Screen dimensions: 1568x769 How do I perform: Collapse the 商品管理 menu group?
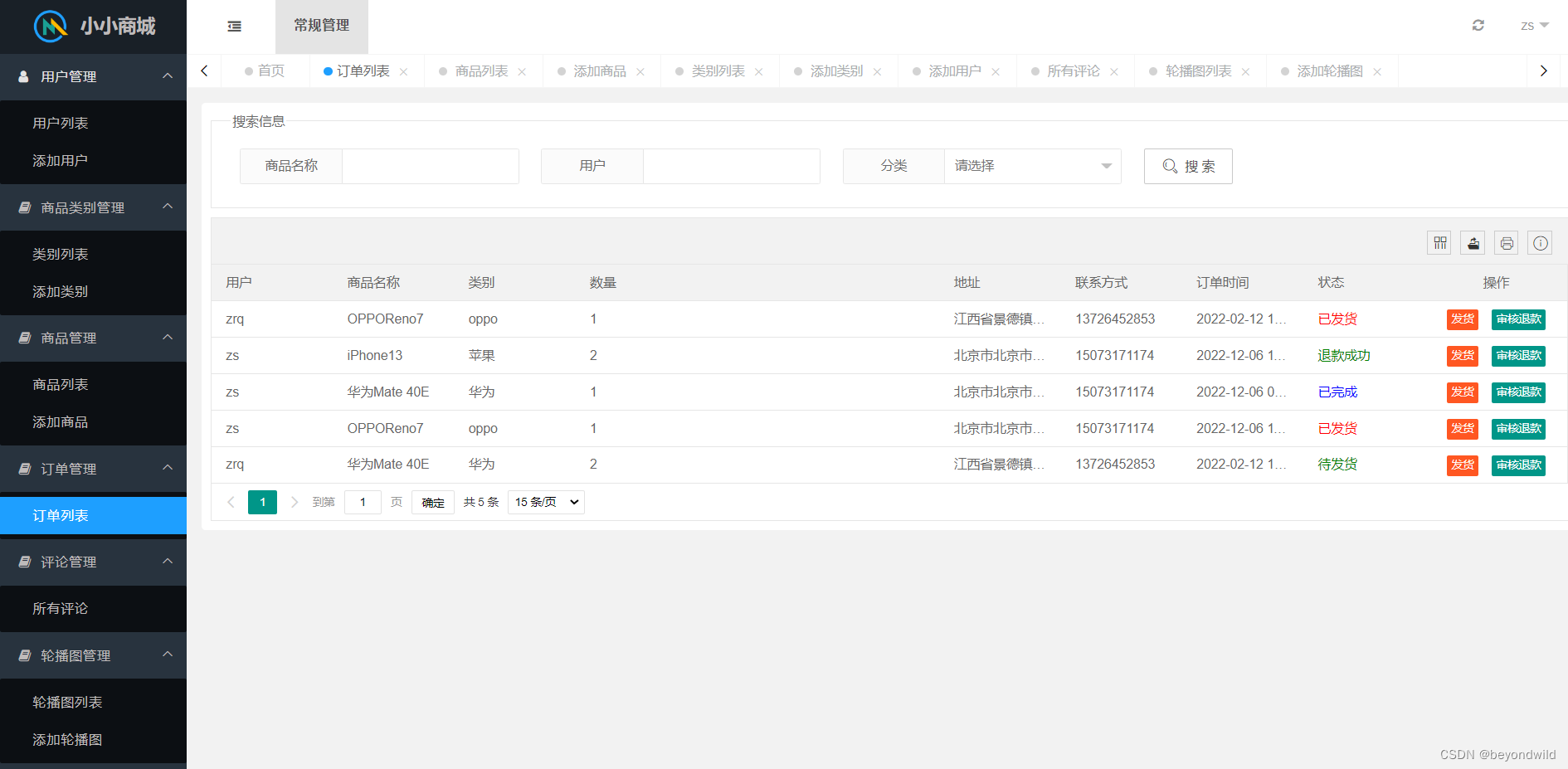click(x=93, y=338)
